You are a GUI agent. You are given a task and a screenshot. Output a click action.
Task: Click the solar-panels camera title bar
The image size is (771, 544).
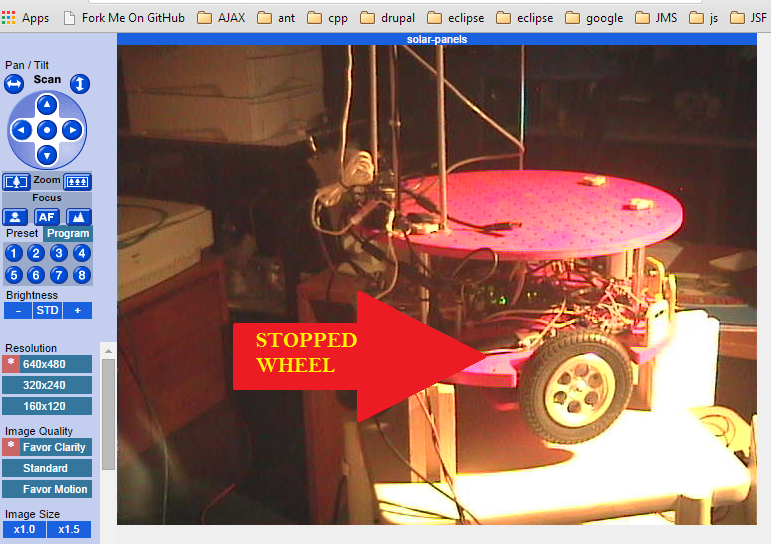pos(437,39)
